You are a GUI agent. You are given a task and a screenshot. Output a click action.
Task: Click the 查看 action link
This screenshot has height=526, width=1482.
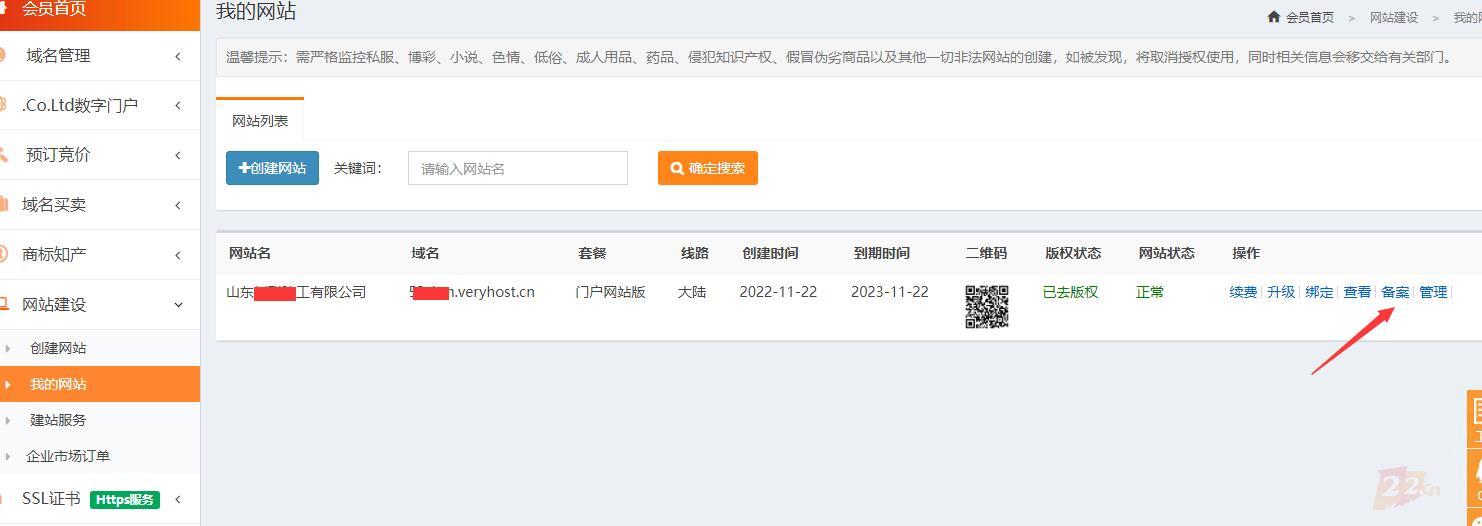click(1357, 292)
